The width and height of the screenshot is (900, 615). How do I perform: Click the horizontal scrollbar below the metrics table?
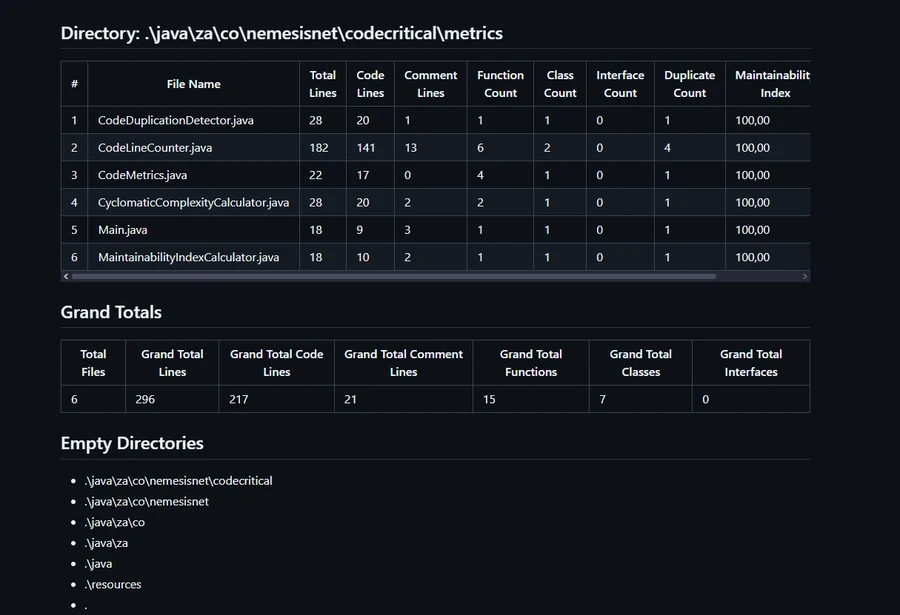(x=437, y=276)
